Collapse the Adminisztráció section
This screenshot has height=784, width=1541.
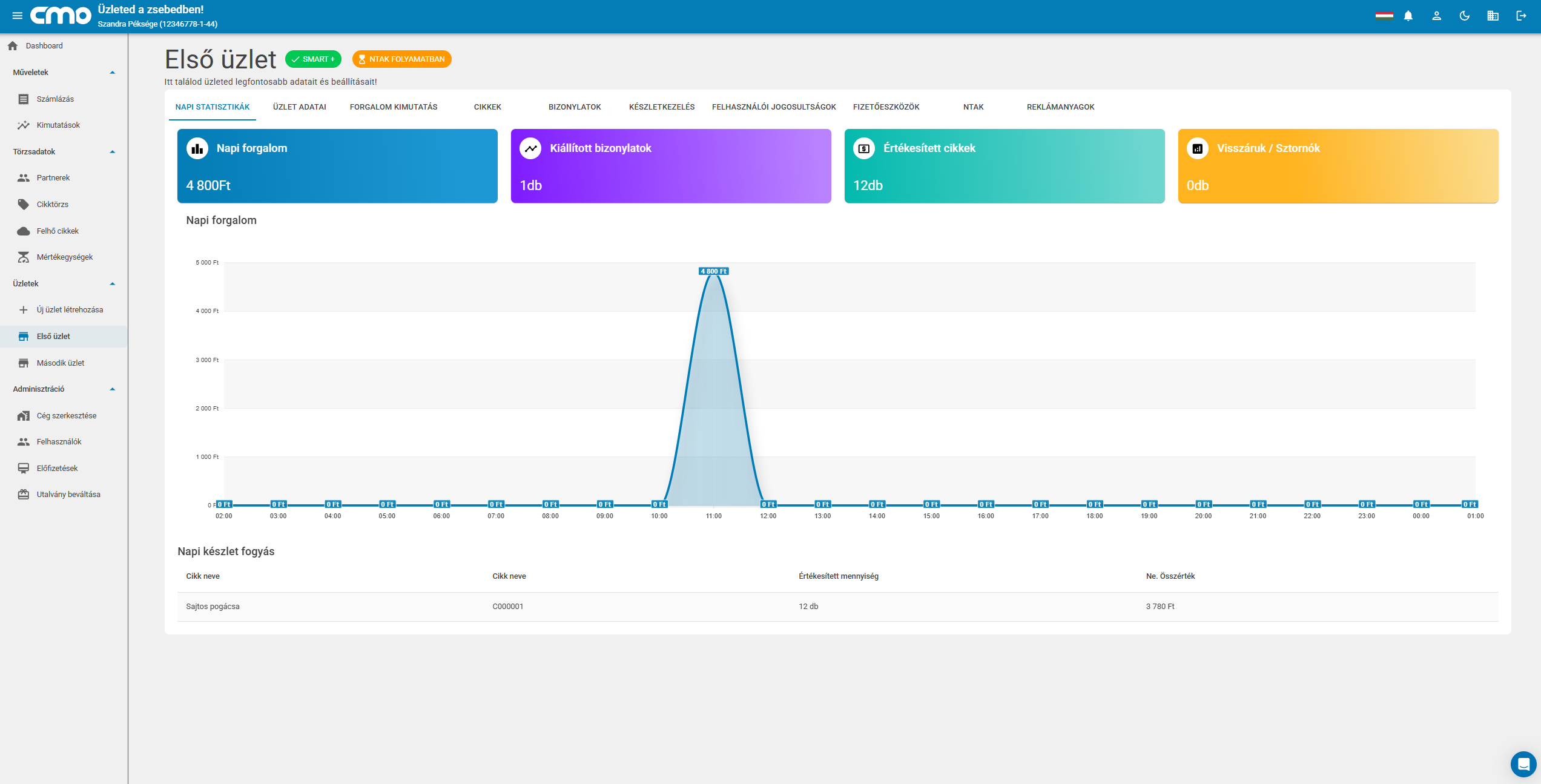pos(112,389)
